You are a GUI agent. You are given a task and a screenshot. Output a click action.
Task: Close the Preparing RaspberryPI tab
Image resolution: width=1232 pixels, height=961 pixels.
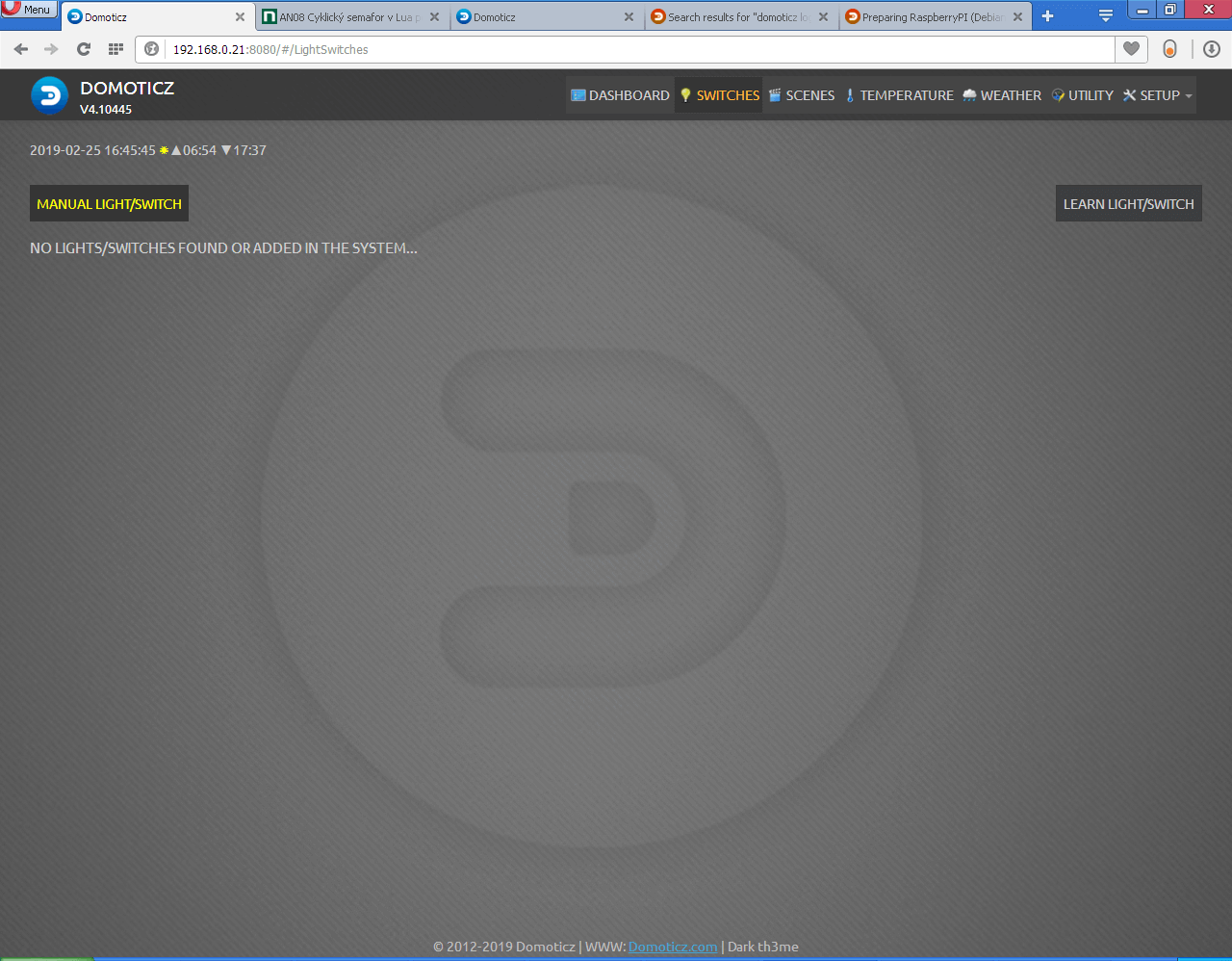click(1018, 17)
